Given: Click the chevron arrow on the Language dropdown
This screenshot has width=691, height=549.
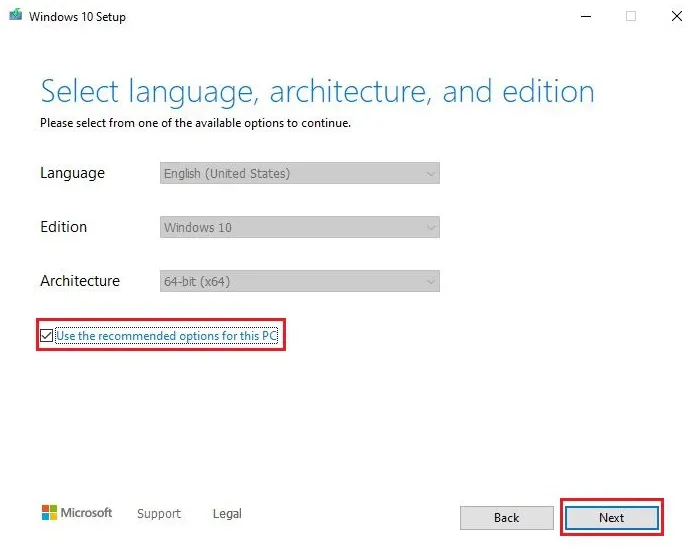Looking at the screenshot, I should [x=431, y=174].
